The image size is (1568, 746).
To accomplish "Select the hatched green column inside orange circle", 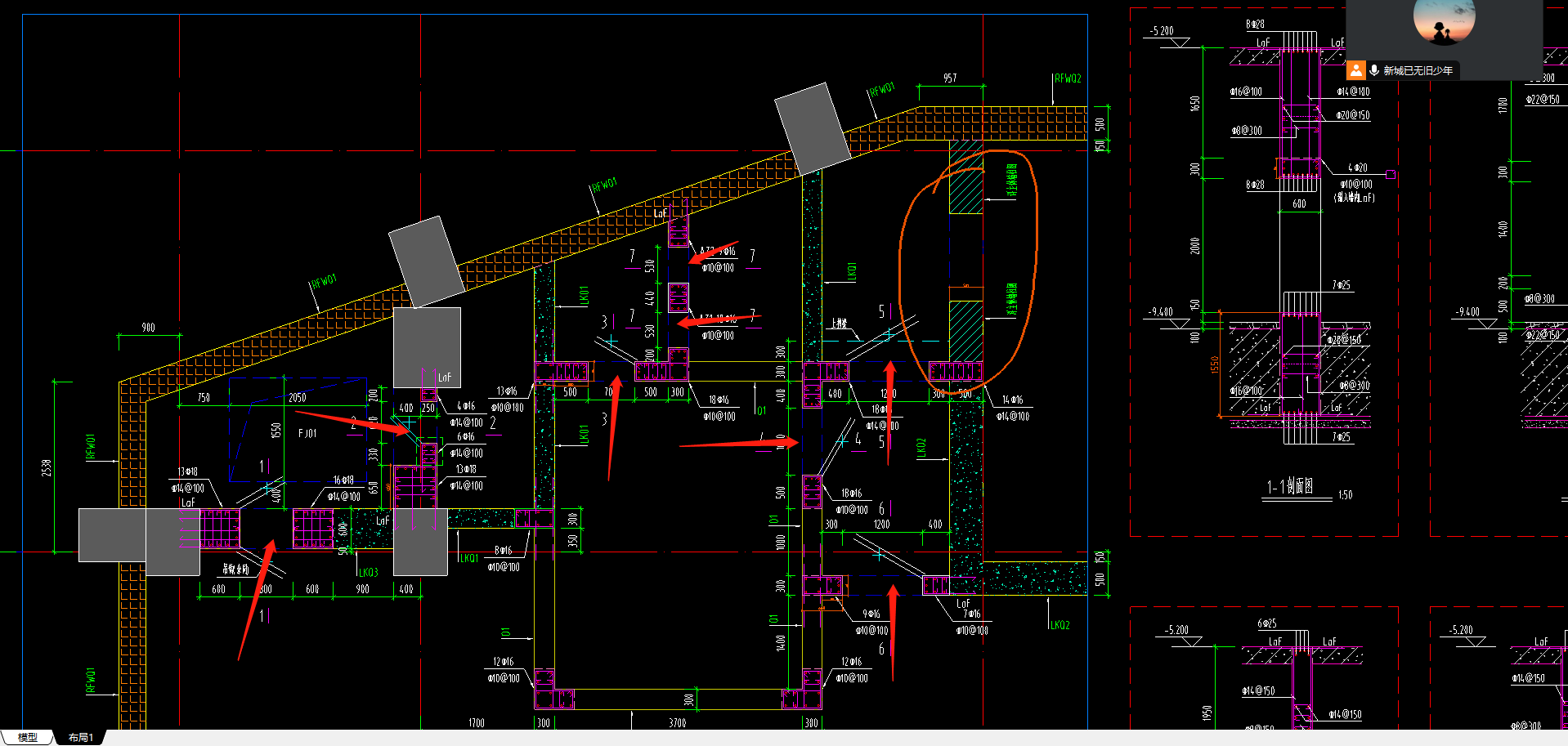I will click(x=965, y=331).
